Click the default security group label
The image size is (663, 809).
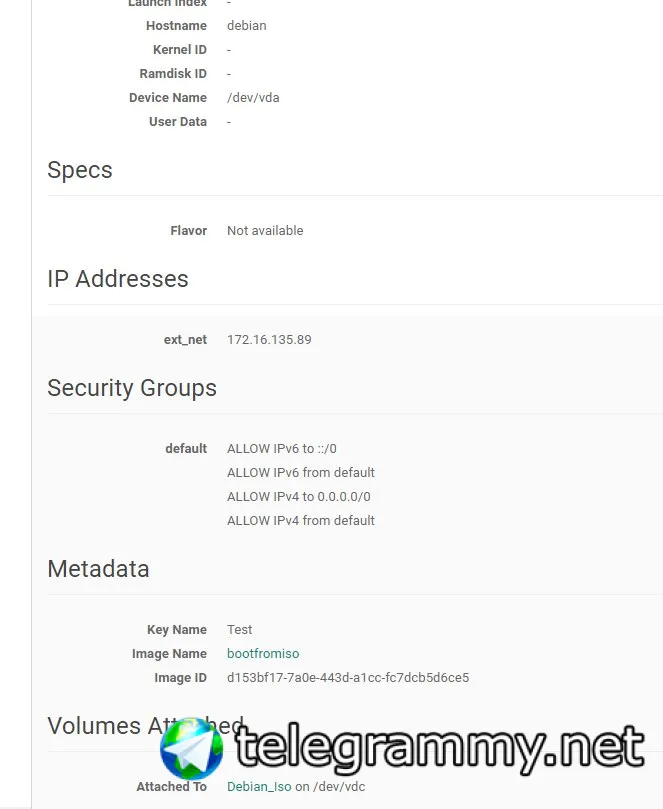tap(186, 449)
